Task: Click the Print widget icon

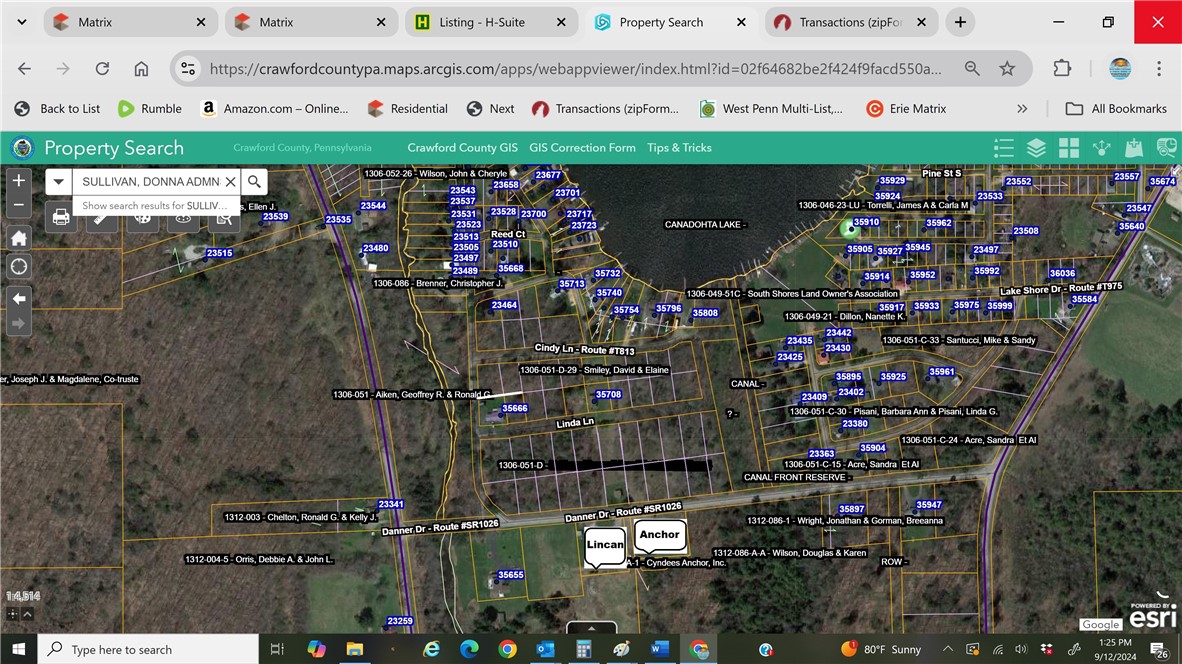Action: (x=61, y=216)
